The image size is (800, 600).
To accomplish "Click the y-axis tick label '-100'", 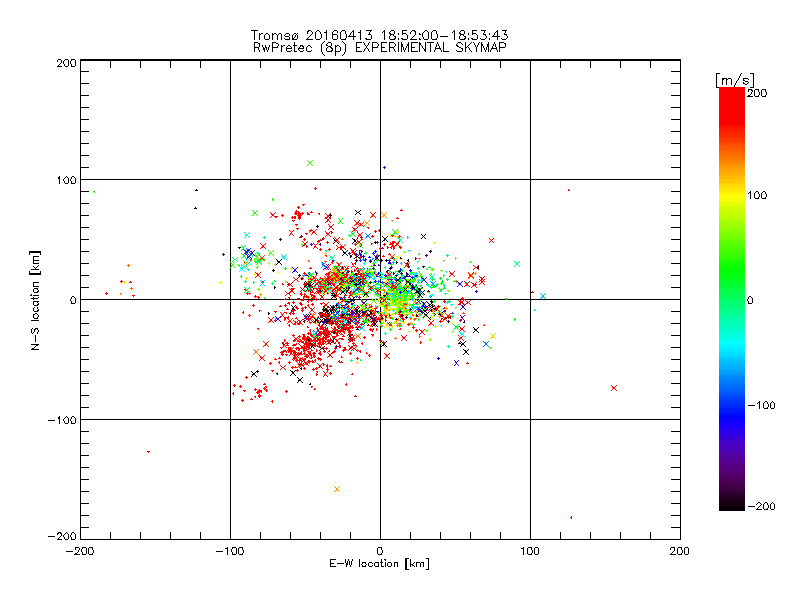I will 62,420.
